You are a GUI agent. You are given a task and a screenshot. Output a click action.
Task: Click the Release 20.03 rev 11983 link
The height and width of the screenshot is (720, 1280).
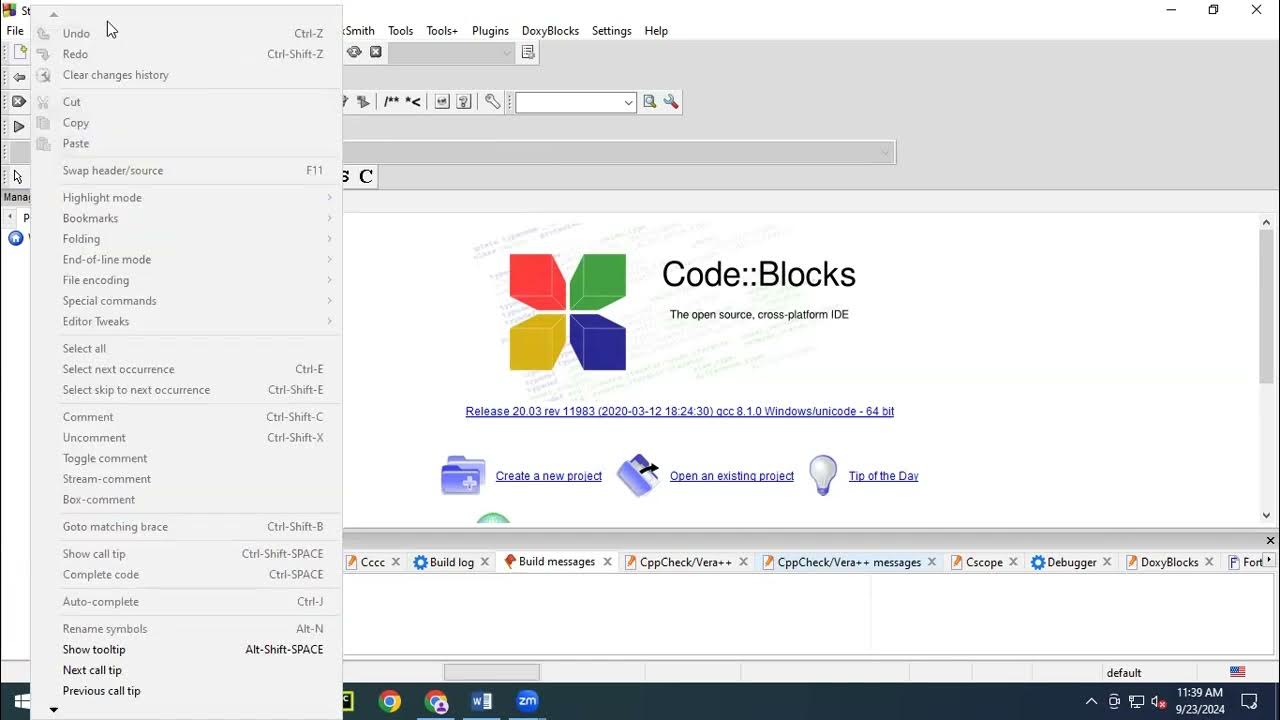pos(680,411)
